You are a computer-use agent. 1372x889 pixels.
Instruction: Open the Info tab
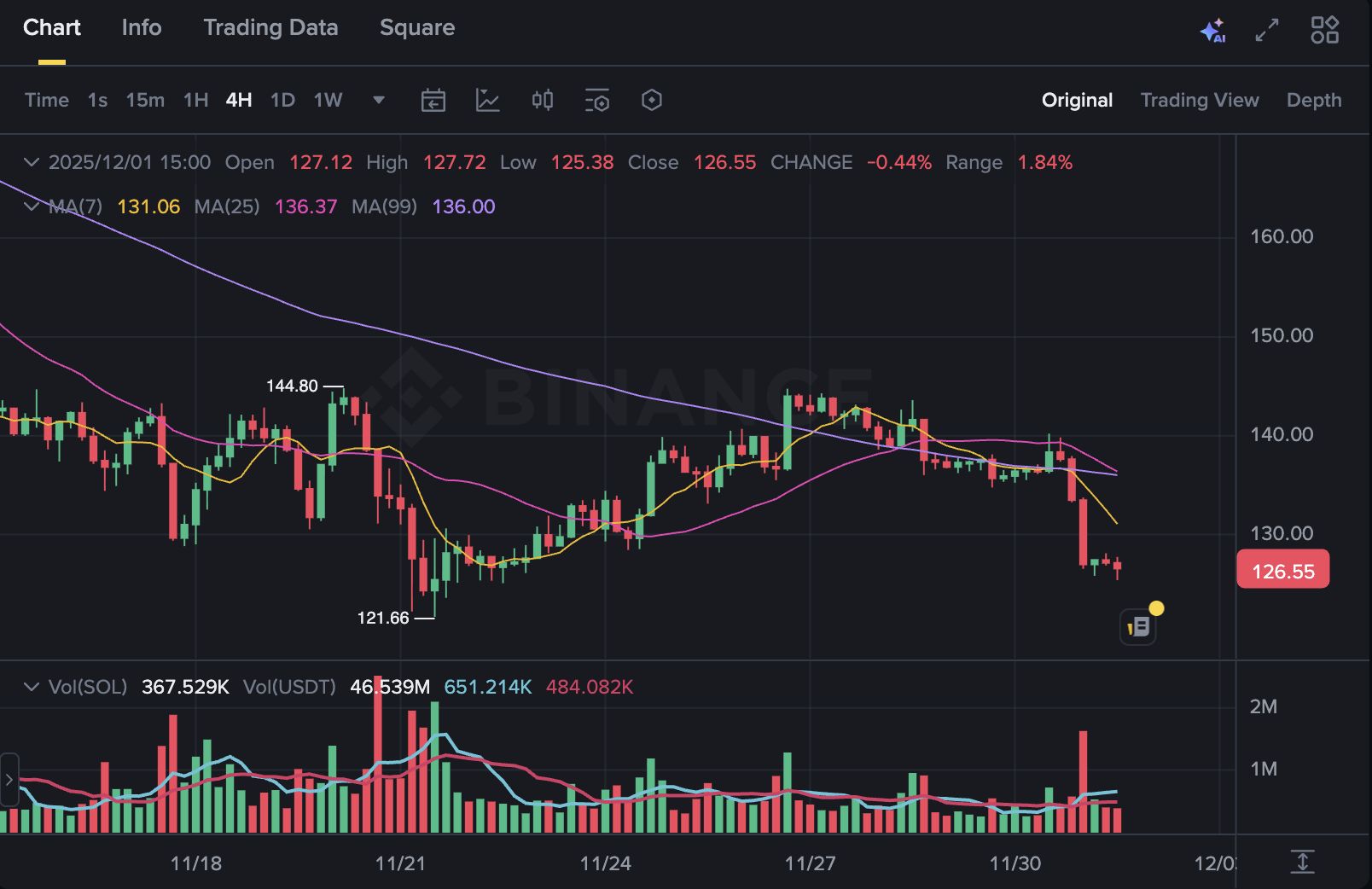coord(141,27)
